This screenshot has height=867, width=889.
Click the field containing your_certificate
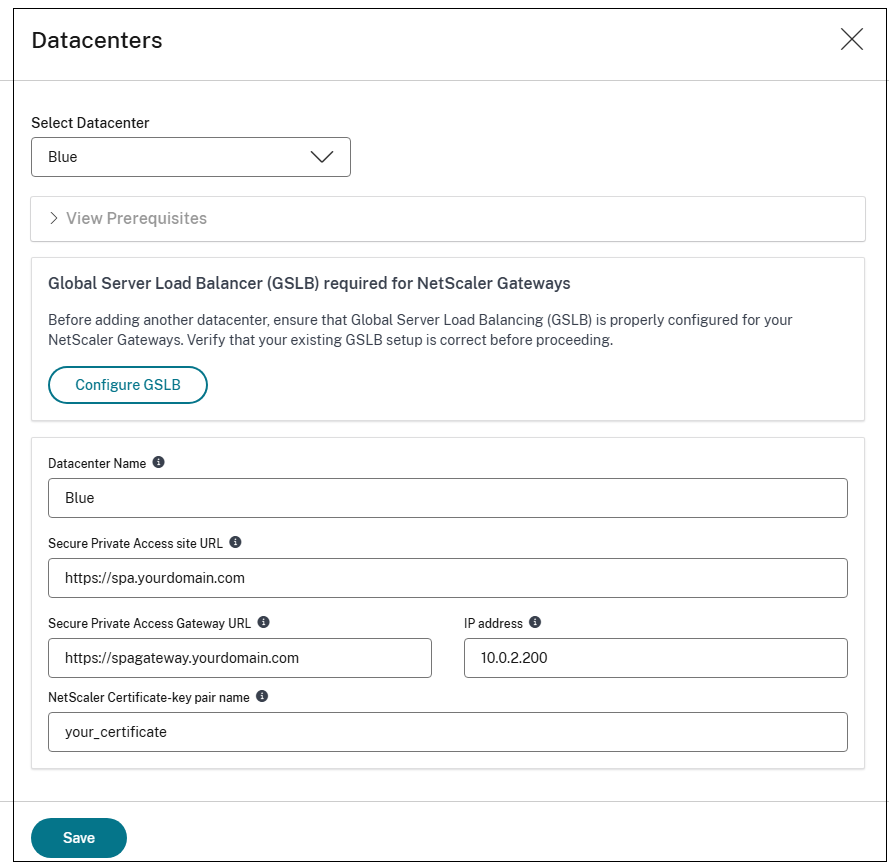click(x=447, y=732)
